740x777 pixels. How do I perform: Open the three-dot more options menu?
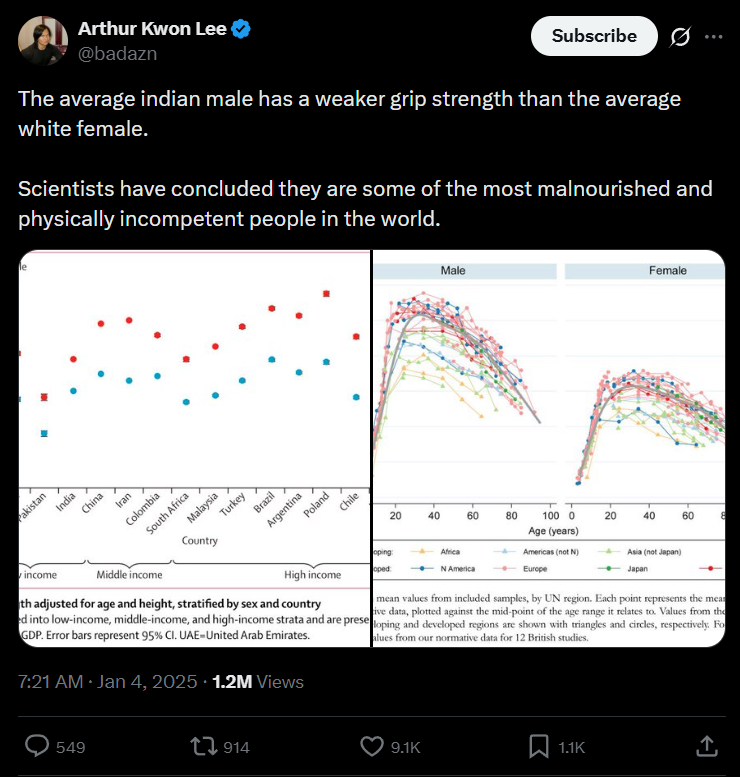[x=713, y=36]
